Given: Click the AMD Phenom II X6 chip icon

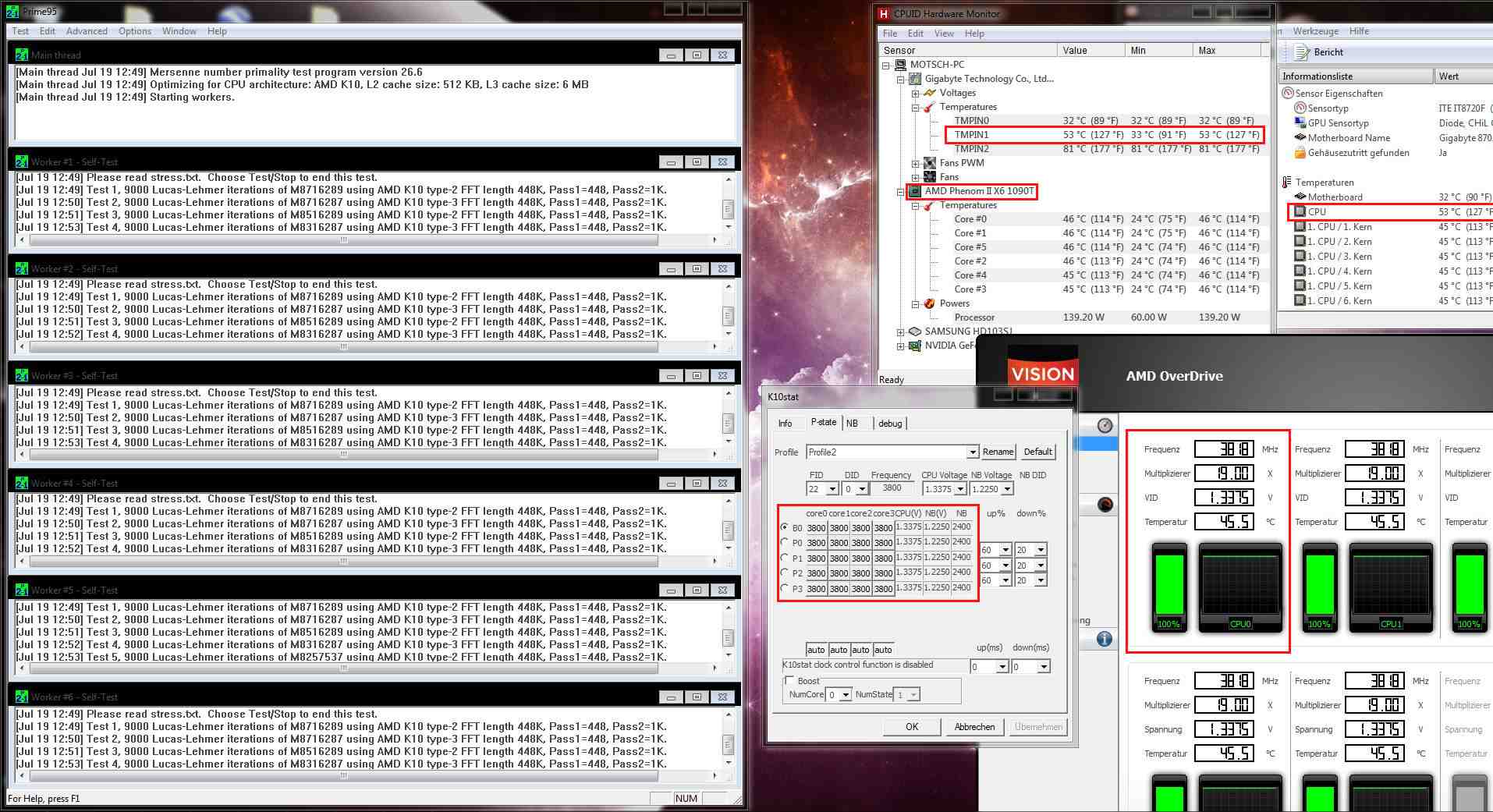Looking at the screenshot, I should pyautogui.click(x=916, y=191).
